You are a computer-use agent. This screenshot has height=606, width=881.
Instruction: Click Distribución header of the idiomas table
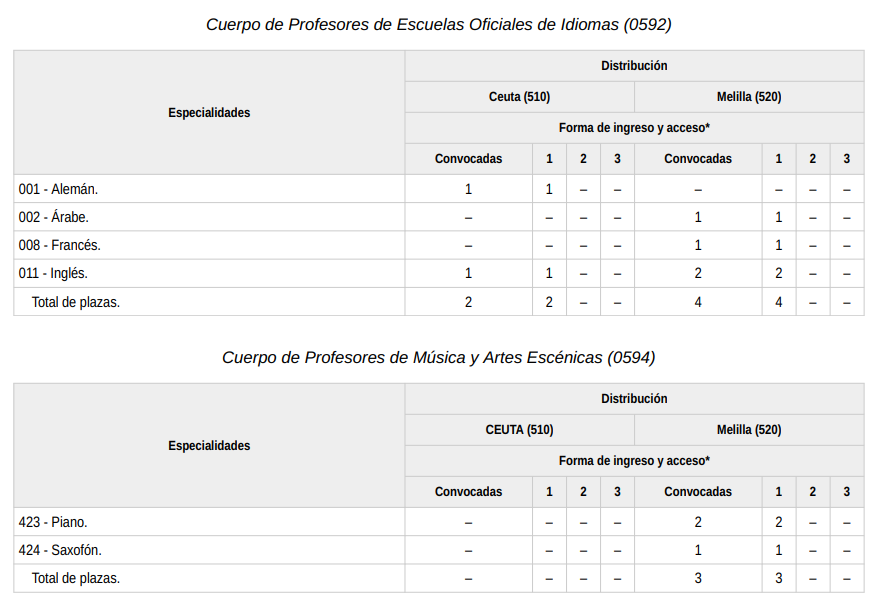[x=634, y=66]
